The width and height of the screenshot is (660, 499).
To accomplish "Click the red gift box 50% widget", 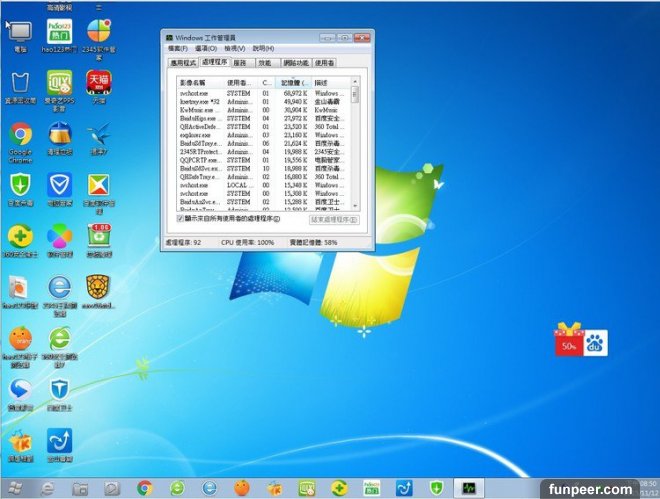I will (569, 342).
